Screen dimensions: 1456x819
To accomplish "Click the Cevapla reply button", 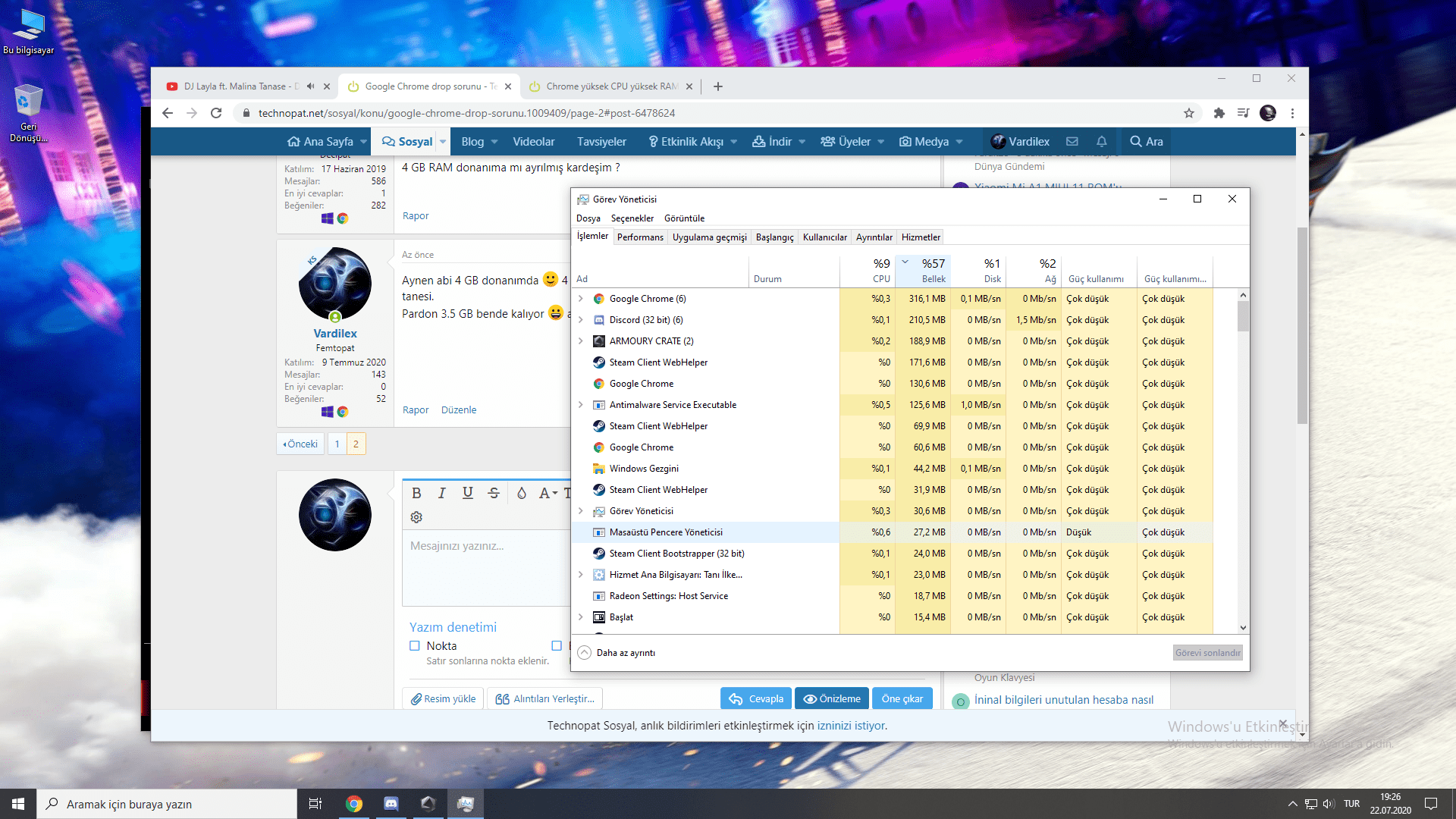I will click(756, 699).
